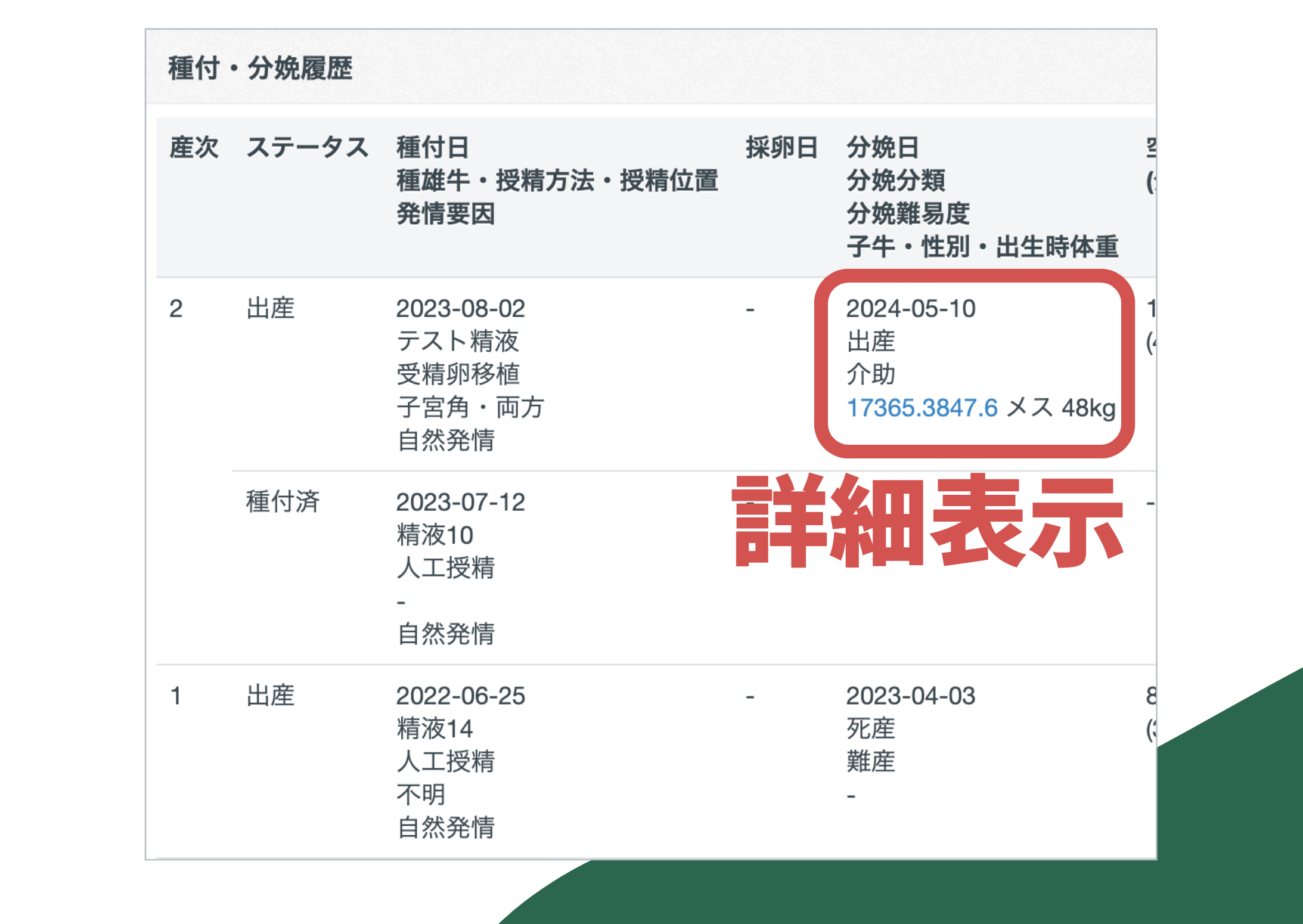Open calf link 17365.3847.6
This screenshot has width=1303, height=924.
click(x=922, y=408)
